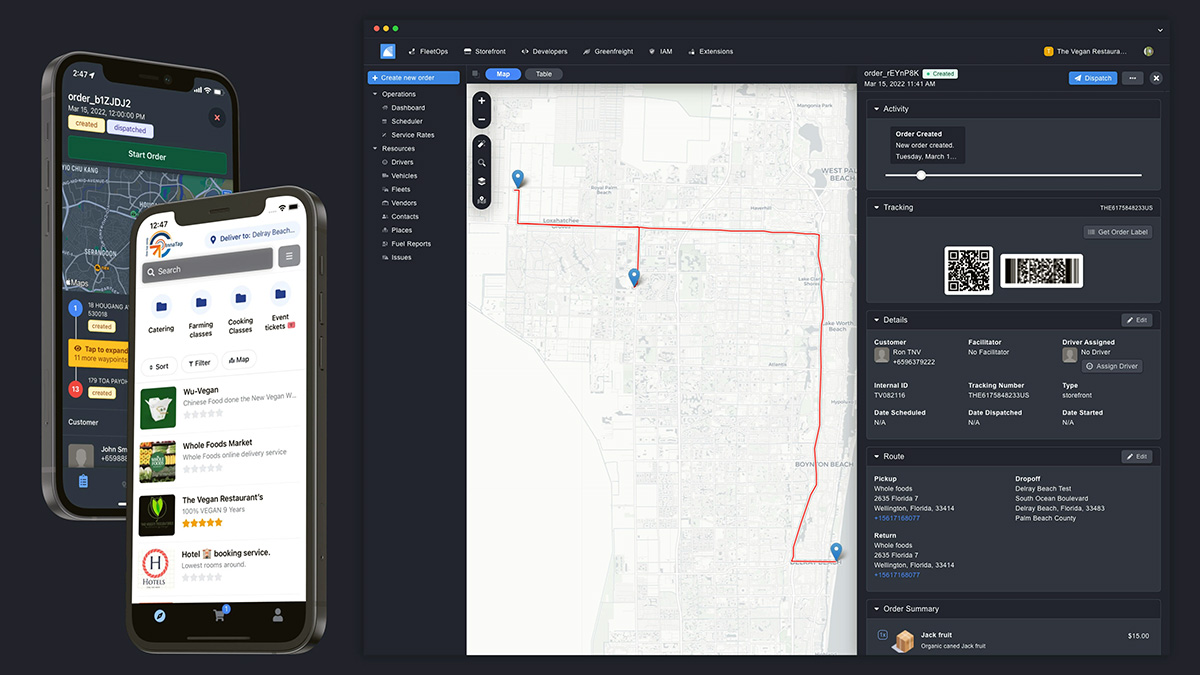Switch to Map view

[503, 74]
